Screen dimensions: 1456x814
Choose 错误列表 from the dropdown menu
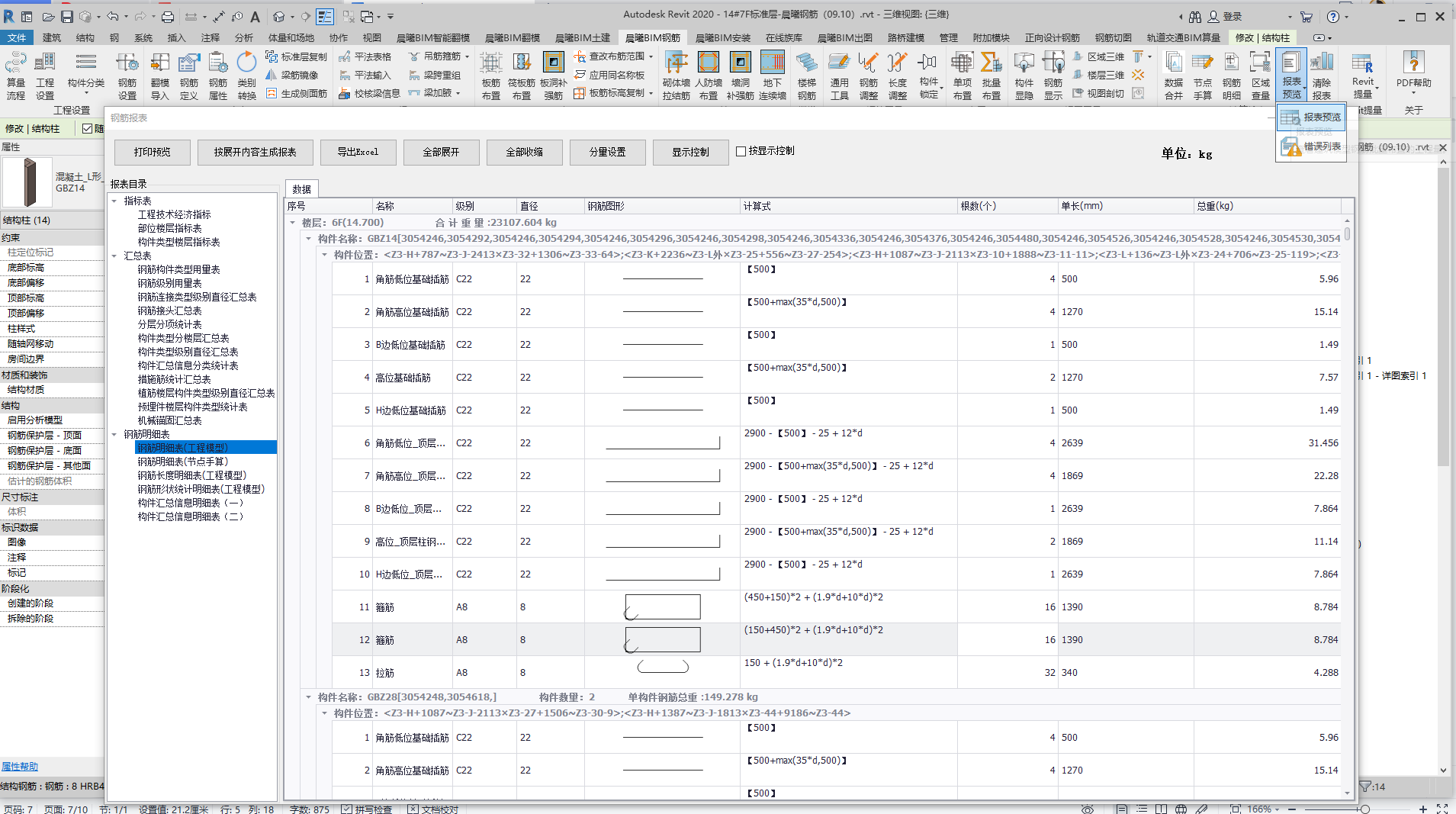[1313, 146]
